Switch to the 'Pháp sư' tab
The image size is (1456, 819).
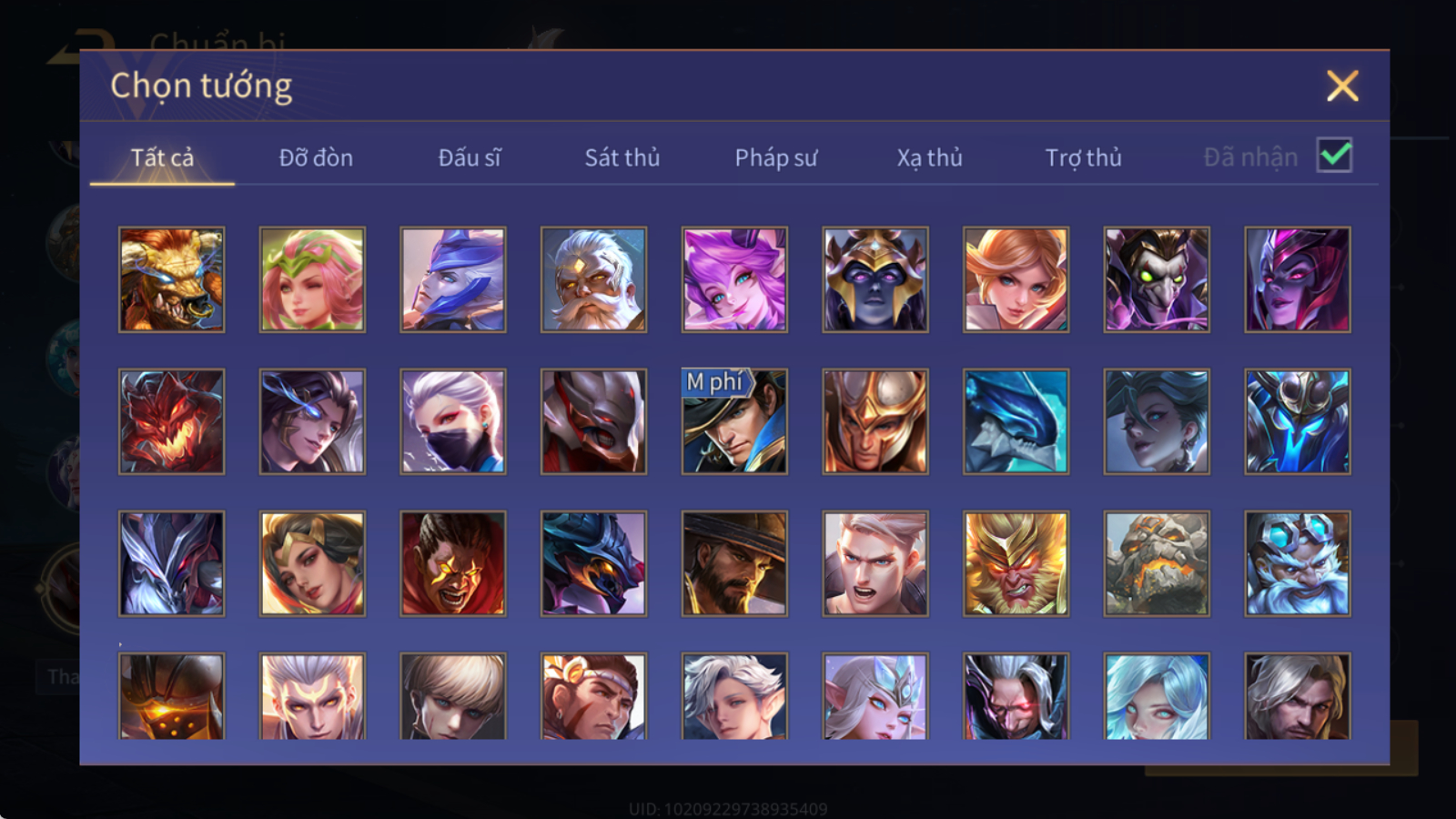(776, 157)
